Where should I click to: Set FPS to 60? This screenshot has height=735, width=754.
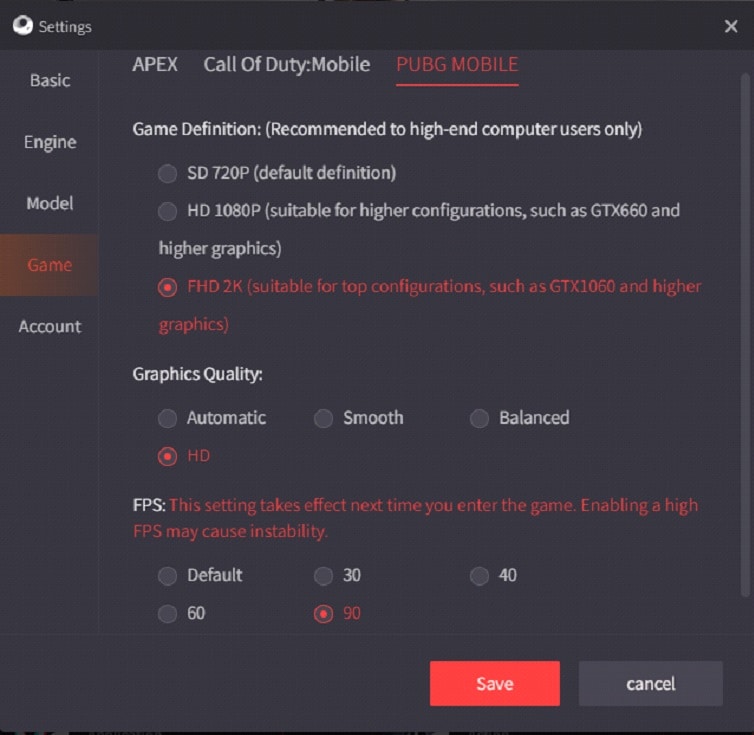point(167,613)
